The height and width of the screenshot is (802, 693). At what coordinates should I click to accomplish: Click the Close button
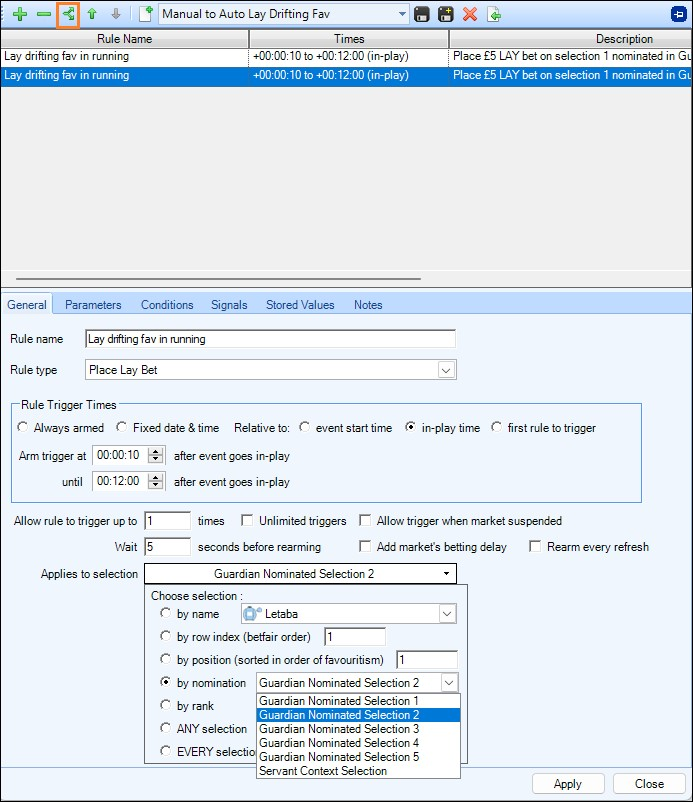[x=649, y=784]
